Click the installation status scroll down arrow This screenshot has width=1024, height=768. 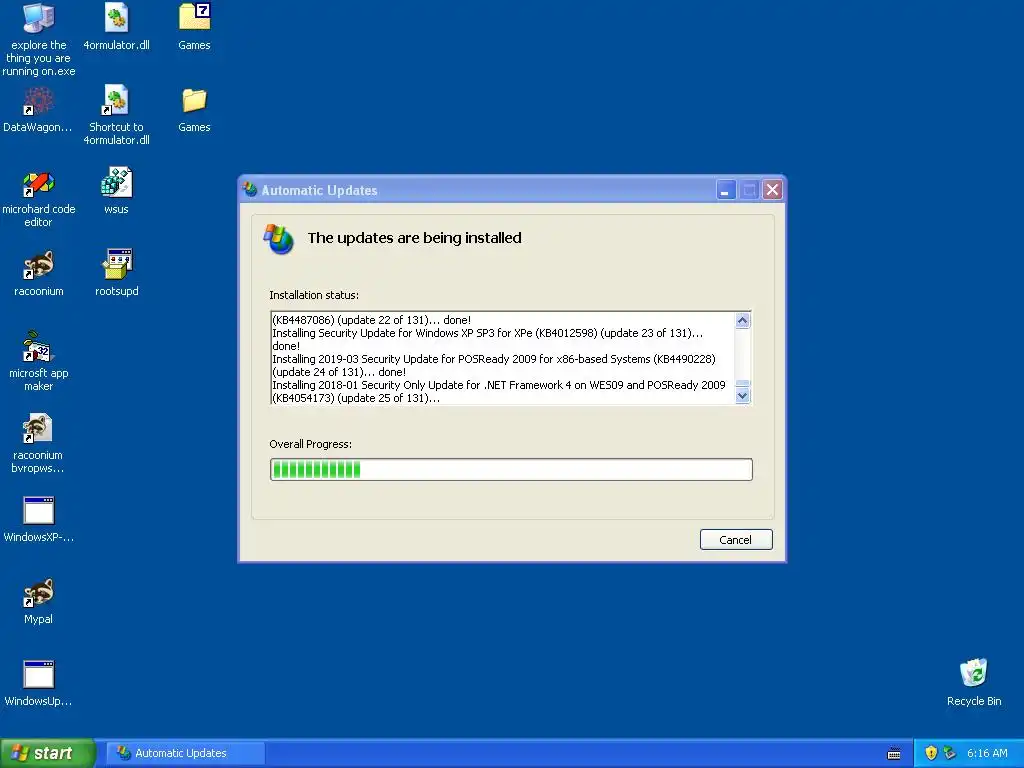tap(743, 396)
